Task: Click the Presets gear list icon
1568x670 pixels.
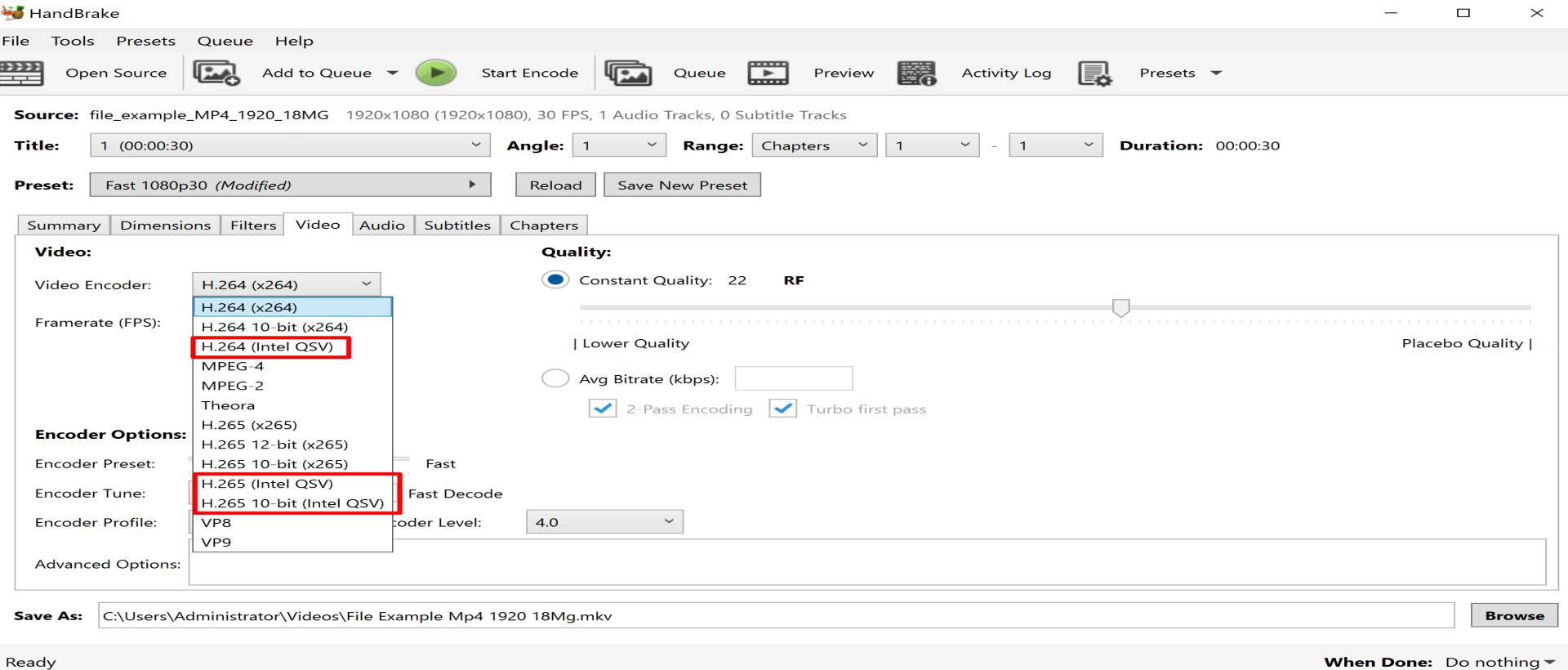Action: tap(1094, 73)
